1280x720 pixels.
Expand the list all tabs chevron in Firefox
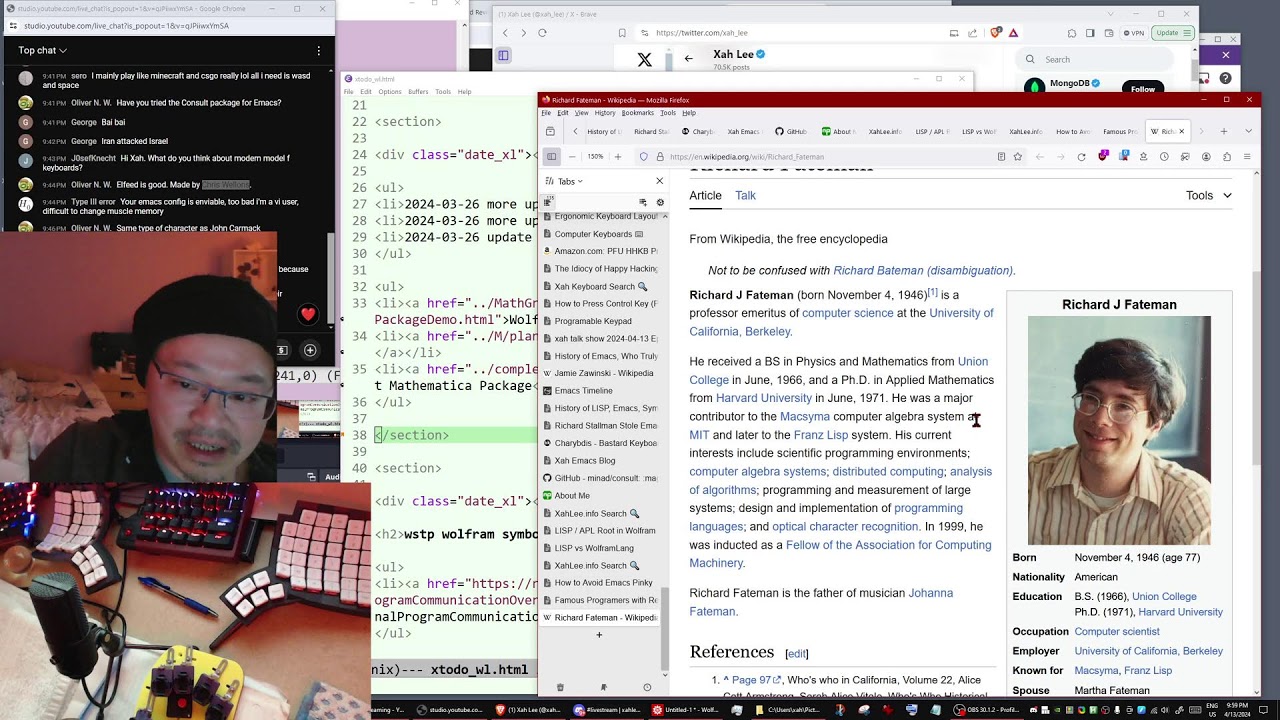[x=1248, y=131]
